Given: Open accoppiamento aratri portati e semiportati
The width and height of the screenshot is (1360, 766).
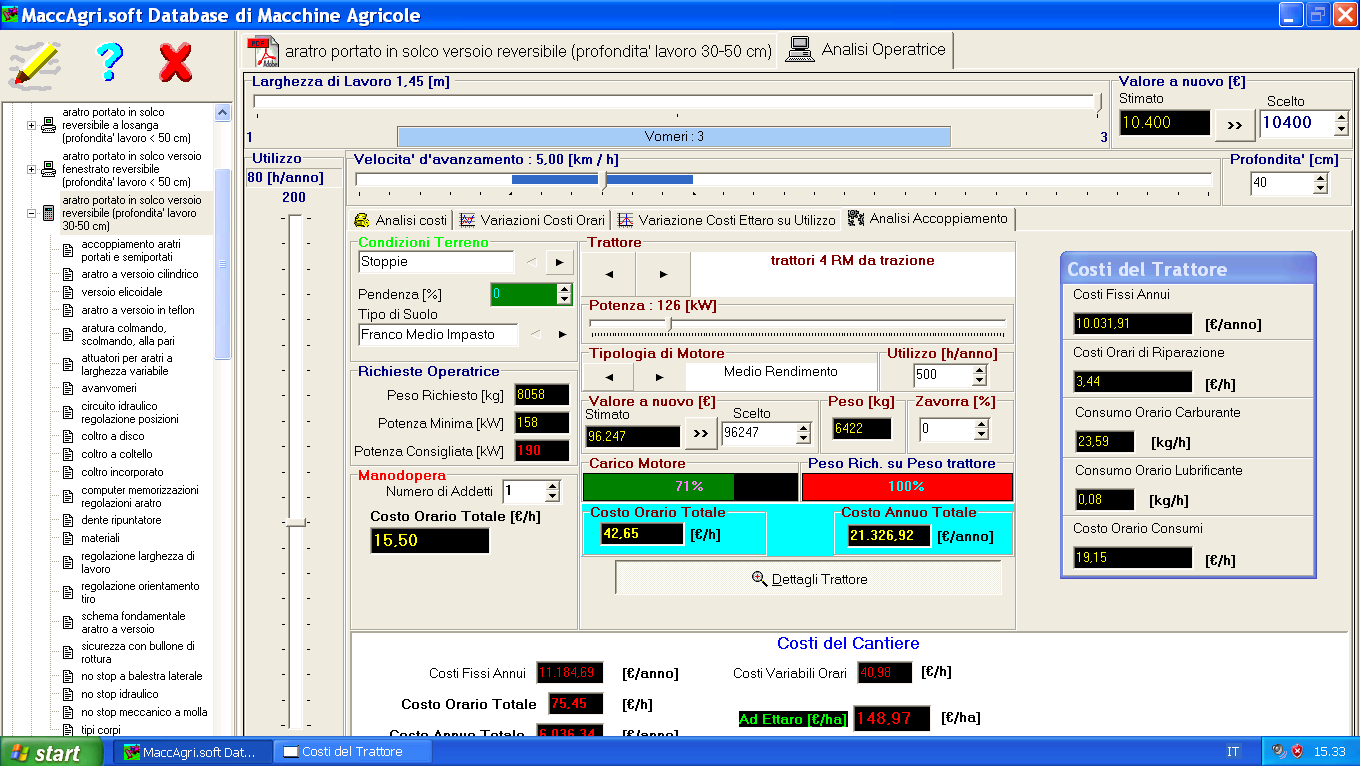Looking at the screenshot, I should tap(131, 250).
